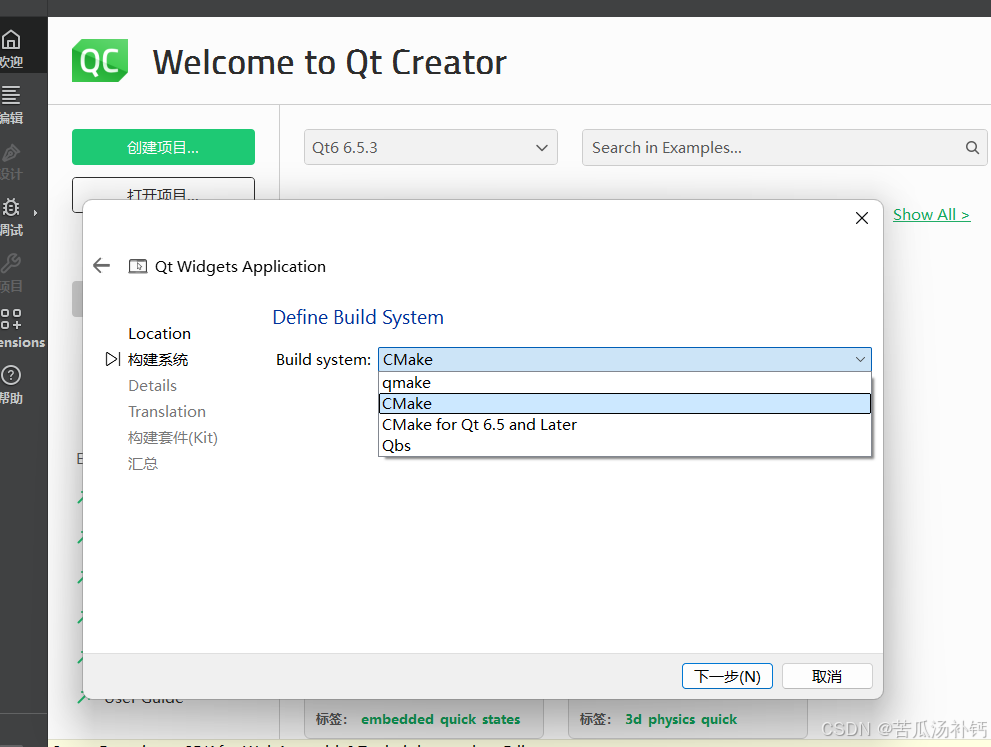Switch to Edit mode in sidebar
Screen dimensions: 991x747
(x=11, y=95)
